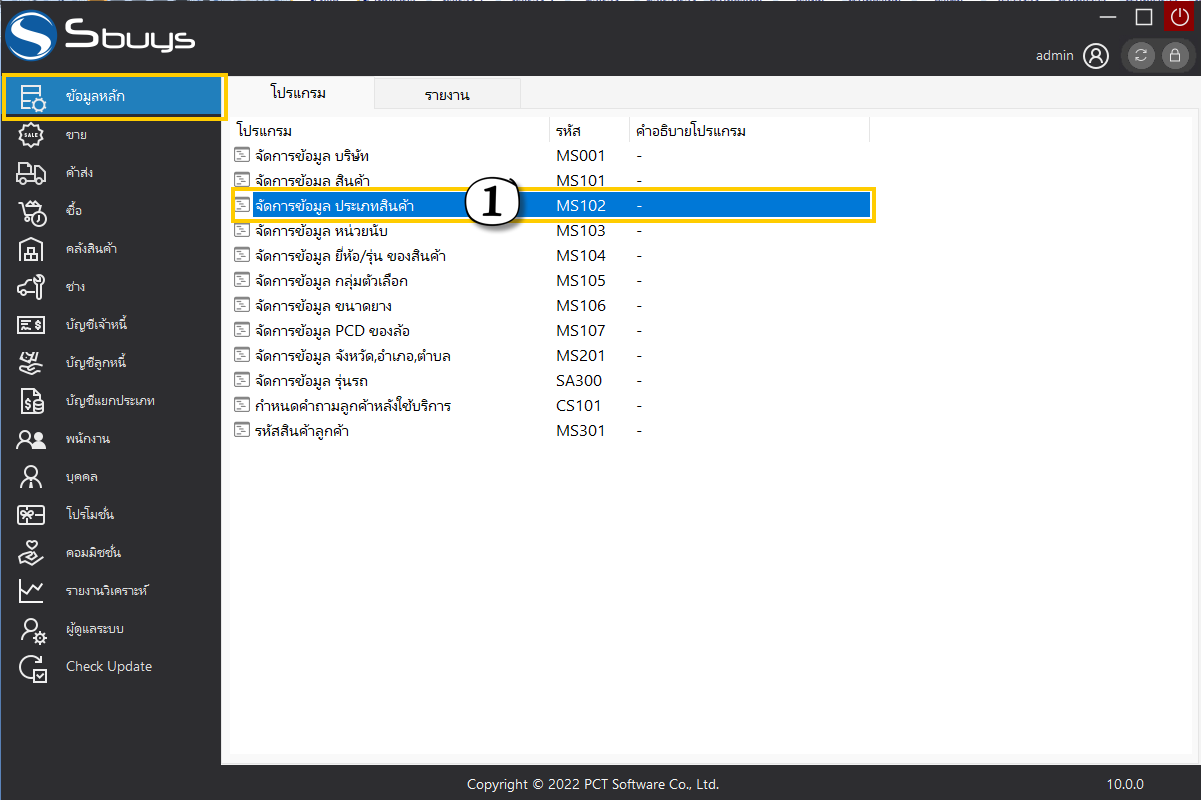Select the ค้าส่ง truck icon

click(31, 173)
